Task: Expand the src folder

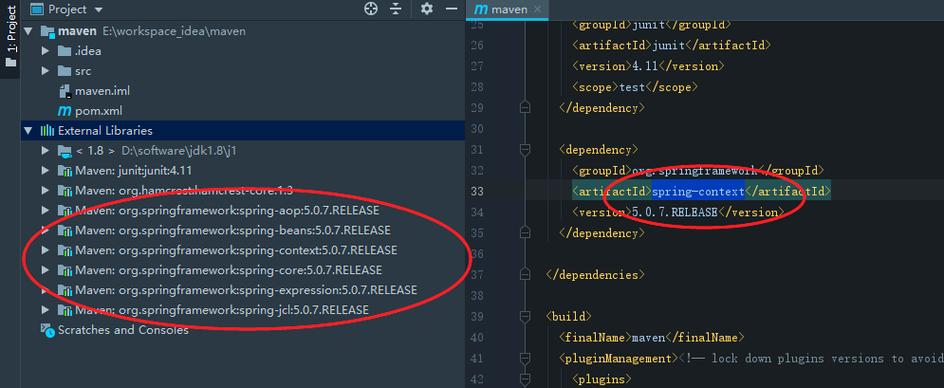Action: coord(45,71)
